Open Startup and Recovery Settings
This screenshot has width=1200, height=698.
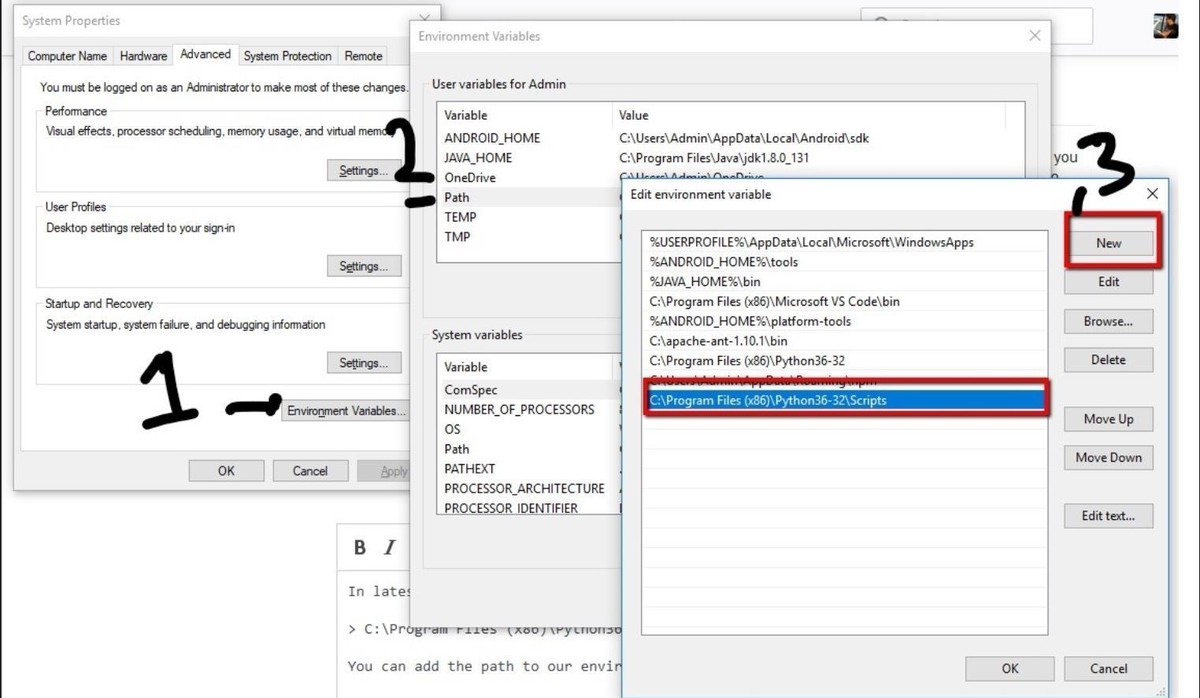[364, 364]
